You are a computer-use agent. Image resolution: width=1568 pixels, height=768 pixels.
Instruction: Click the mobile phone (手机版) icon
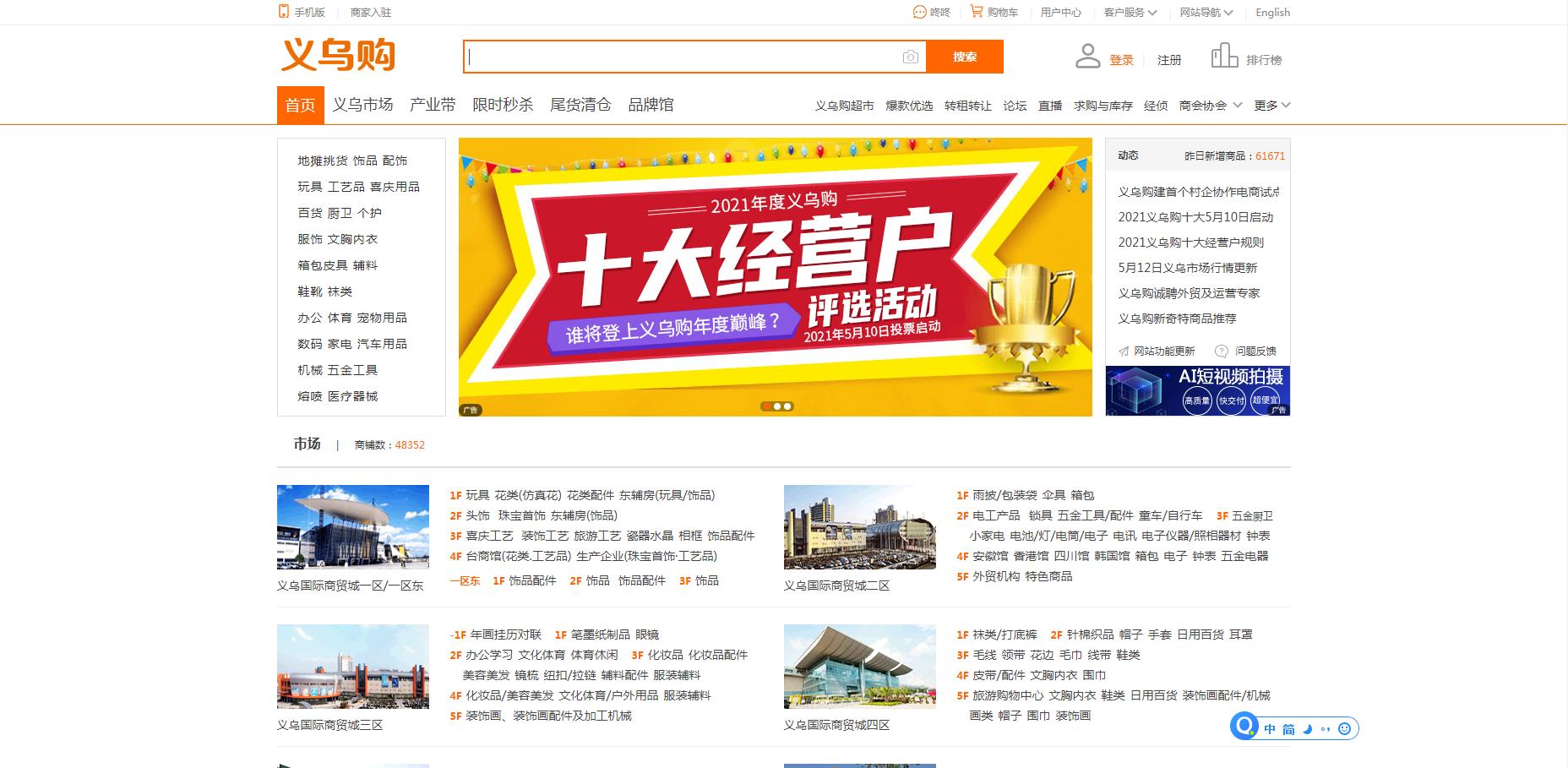click(282, 12)
